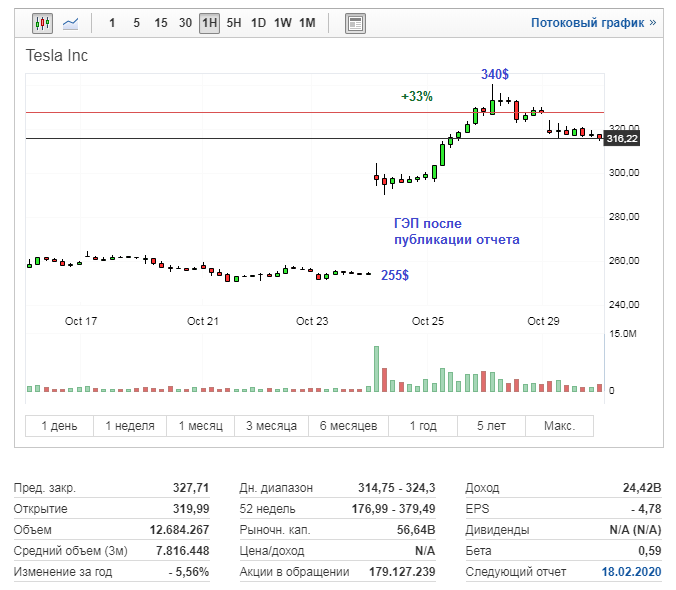
Task: Click the Акции в обращении value
Action: [x=402, y=572]
